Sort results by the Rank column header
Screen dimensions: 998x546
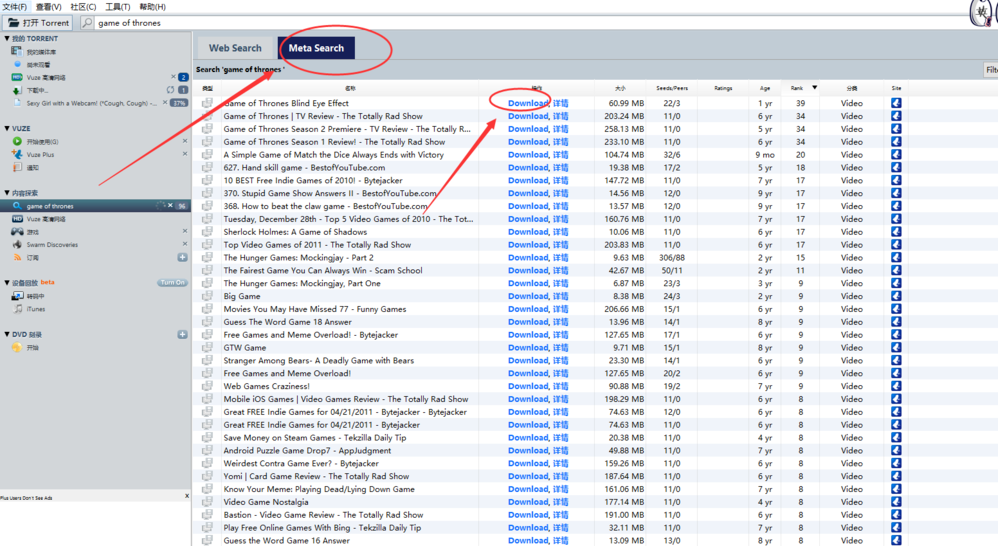797,88
